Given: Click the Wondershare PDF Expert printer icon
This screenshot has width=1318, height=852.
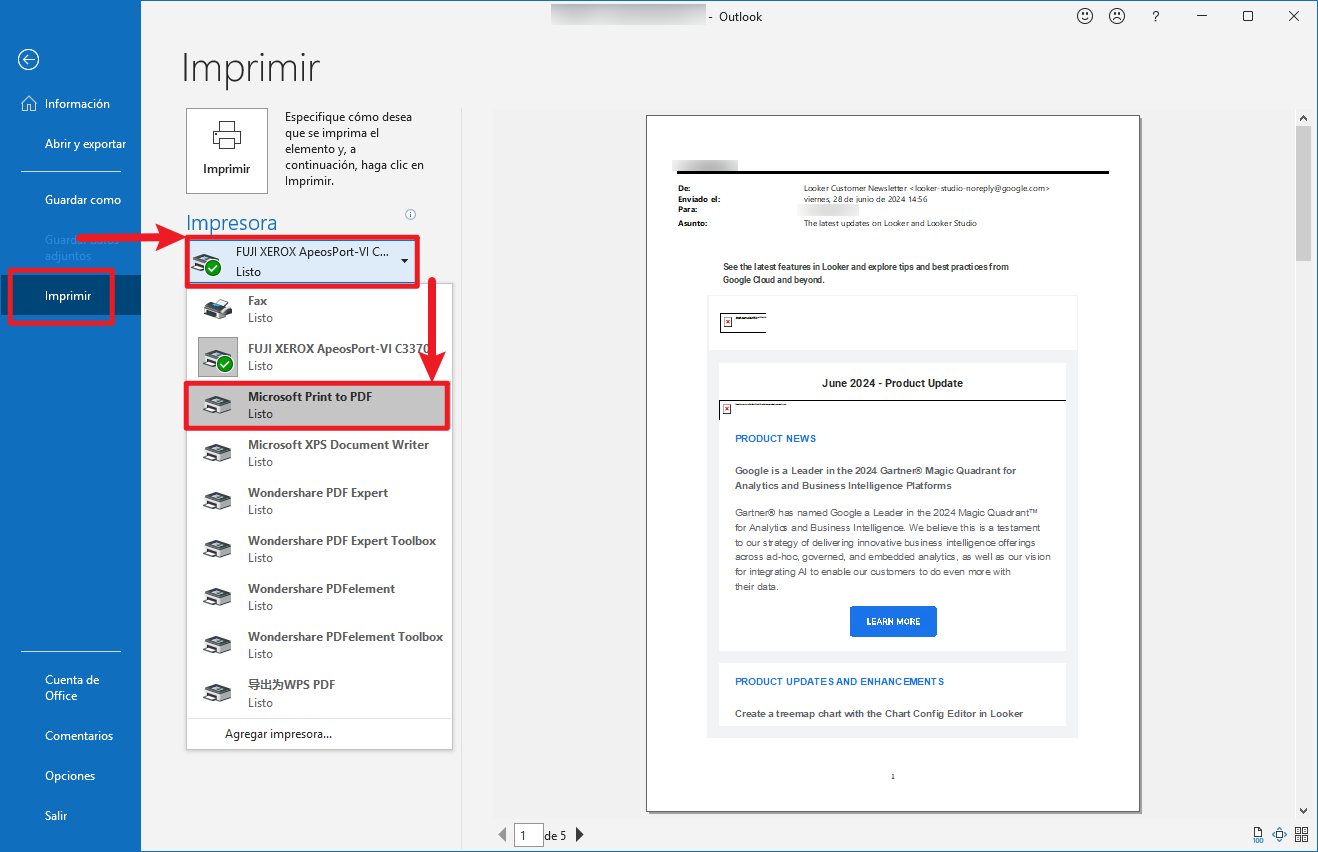Looking at the screenshot, I should pyautogui.click(x=217, y=501).
